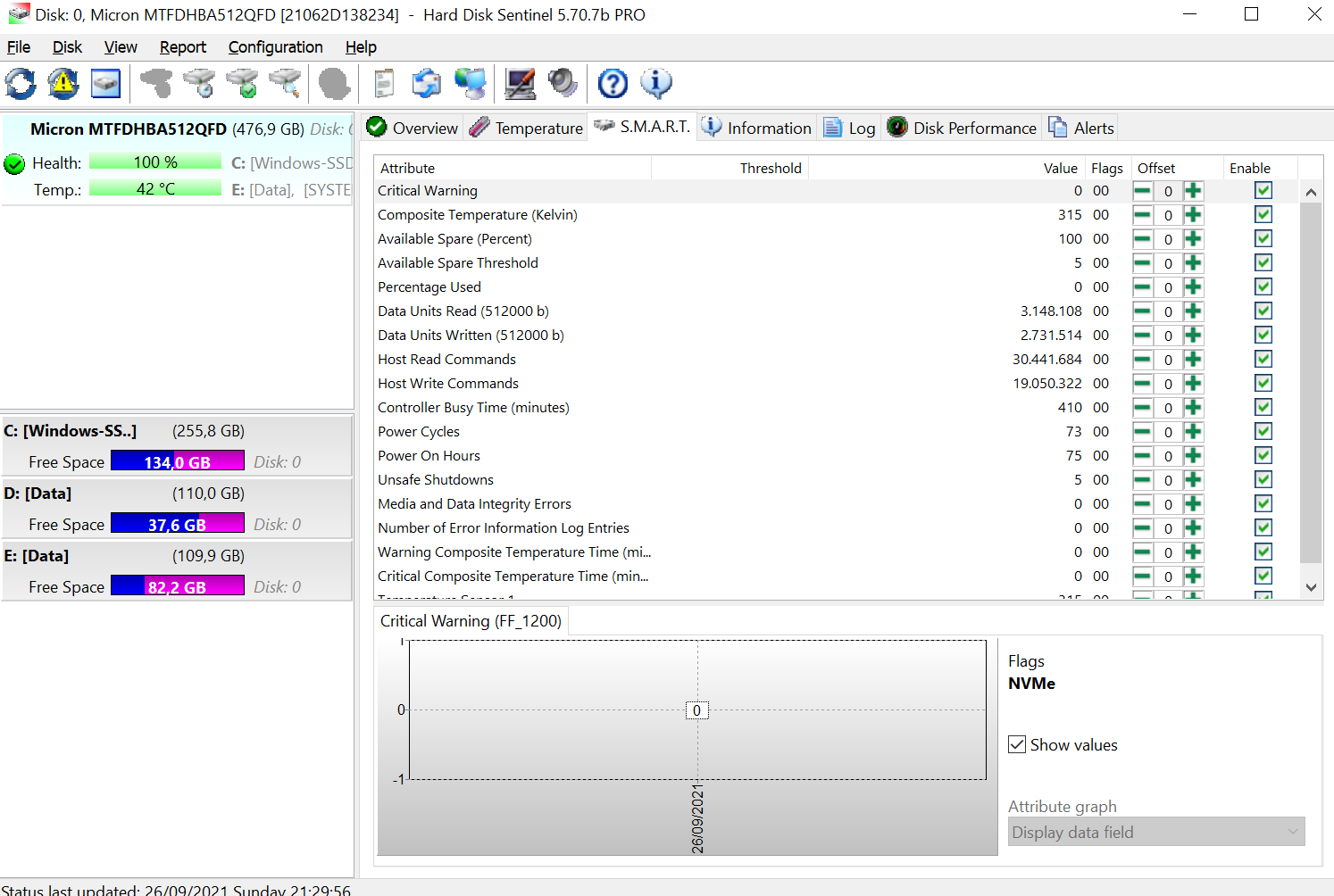Click the green plus offset for Critical Warning
The width and height of the screenshot is (1334, 896).
(1194, 191)
